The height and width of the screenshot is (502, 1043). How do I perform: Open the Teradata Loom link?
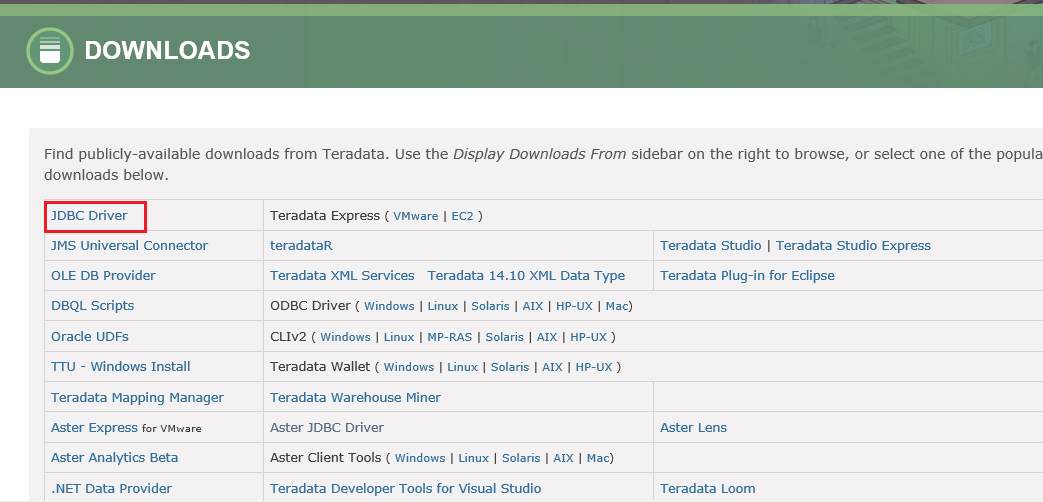pyautogui.click(x=708, y=488)
